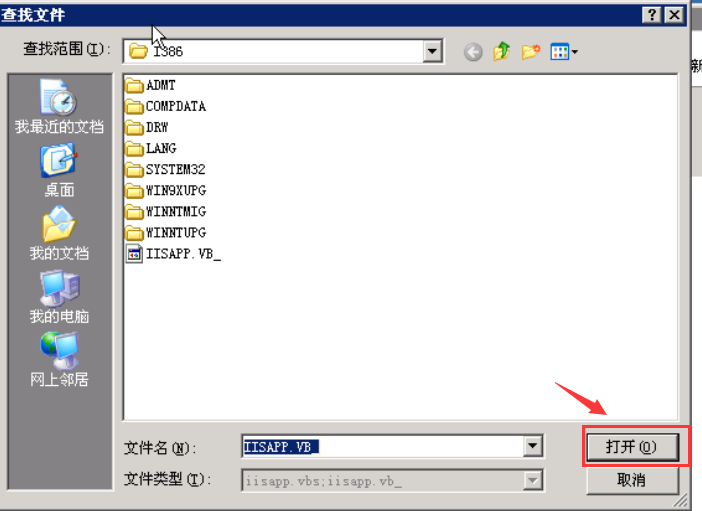
Task: Go to 桌面 desktop in sidebar
Action: coord(59,171)
